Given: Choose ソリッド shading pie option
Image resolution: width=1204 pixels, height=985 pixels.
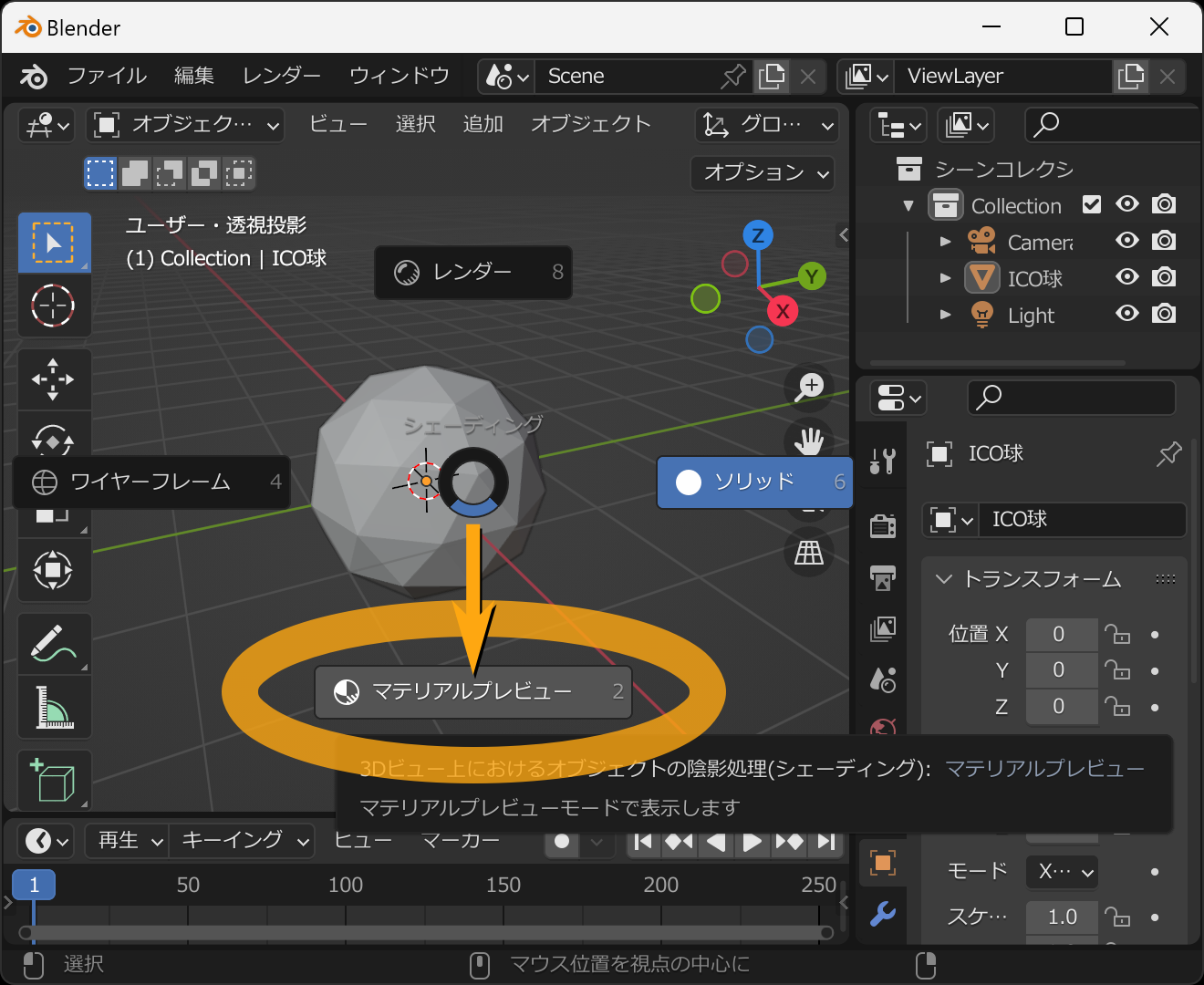Looking at the screenshot, I should click(x=755, y=482).
